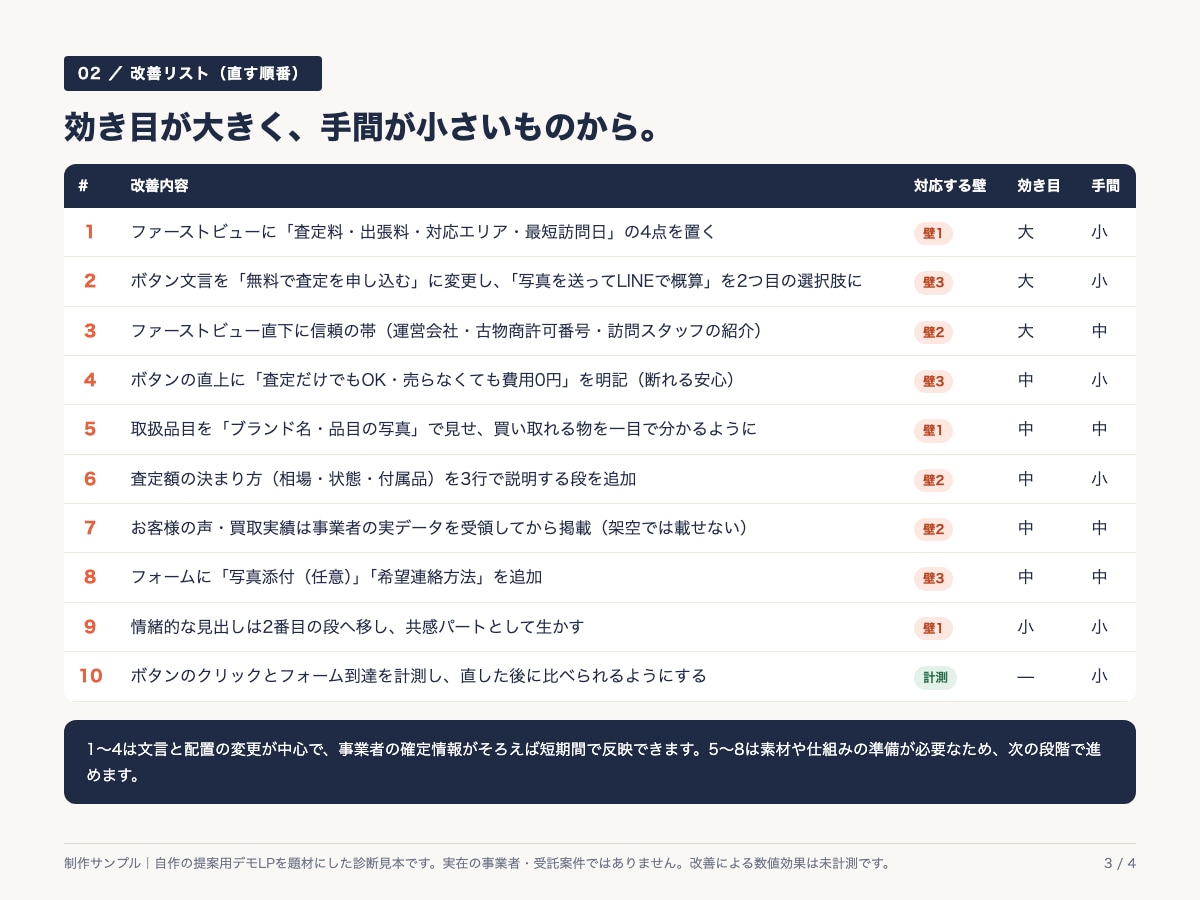This screenshot has height=900, width=1200.
Task: Click the "02 / 改善リスト(直す順番)" section tag
Action: tap(193, 73)
